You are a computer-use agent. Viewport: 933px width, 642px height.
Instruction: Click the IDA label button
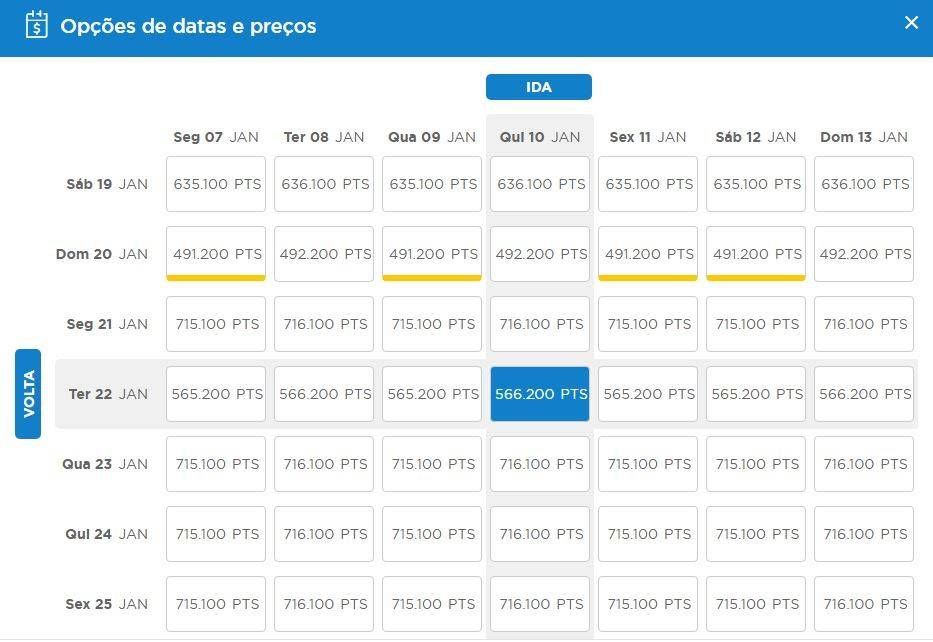pyautogui.click(x=539, y=87)
